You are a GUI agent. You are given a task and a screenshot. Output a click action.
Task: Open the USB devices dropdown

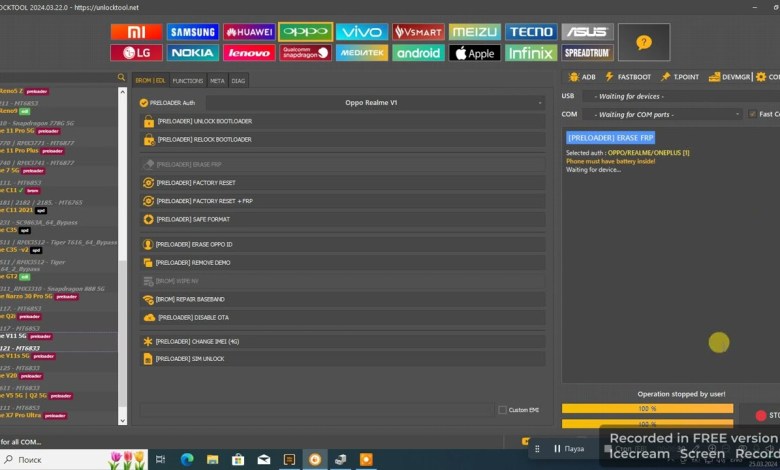(x=660, y=96)
